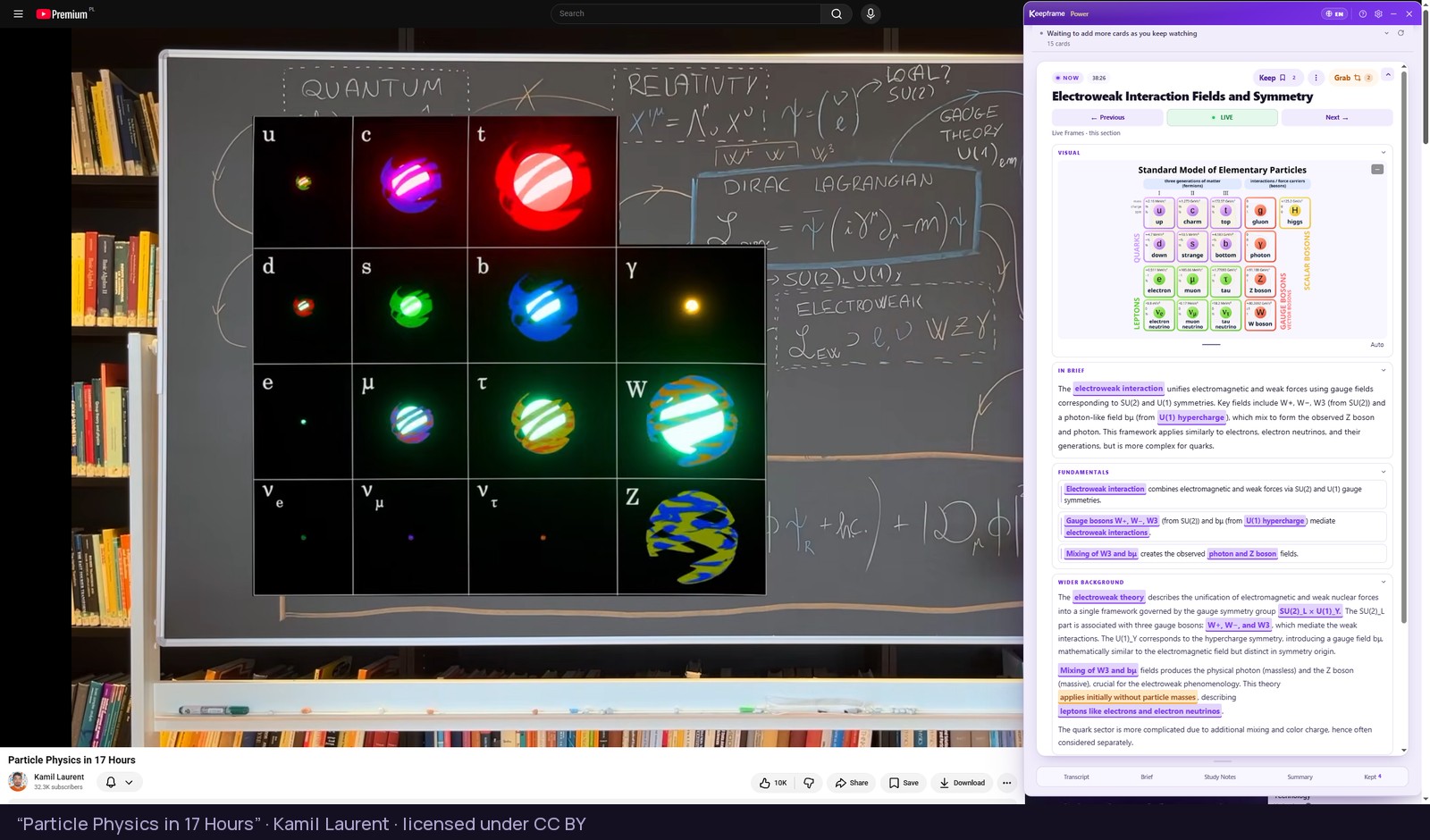Viewport: 1430px width, 840px height.
Task: Click carousel indicator bar under image
Action: click(x=1211, y=344)
